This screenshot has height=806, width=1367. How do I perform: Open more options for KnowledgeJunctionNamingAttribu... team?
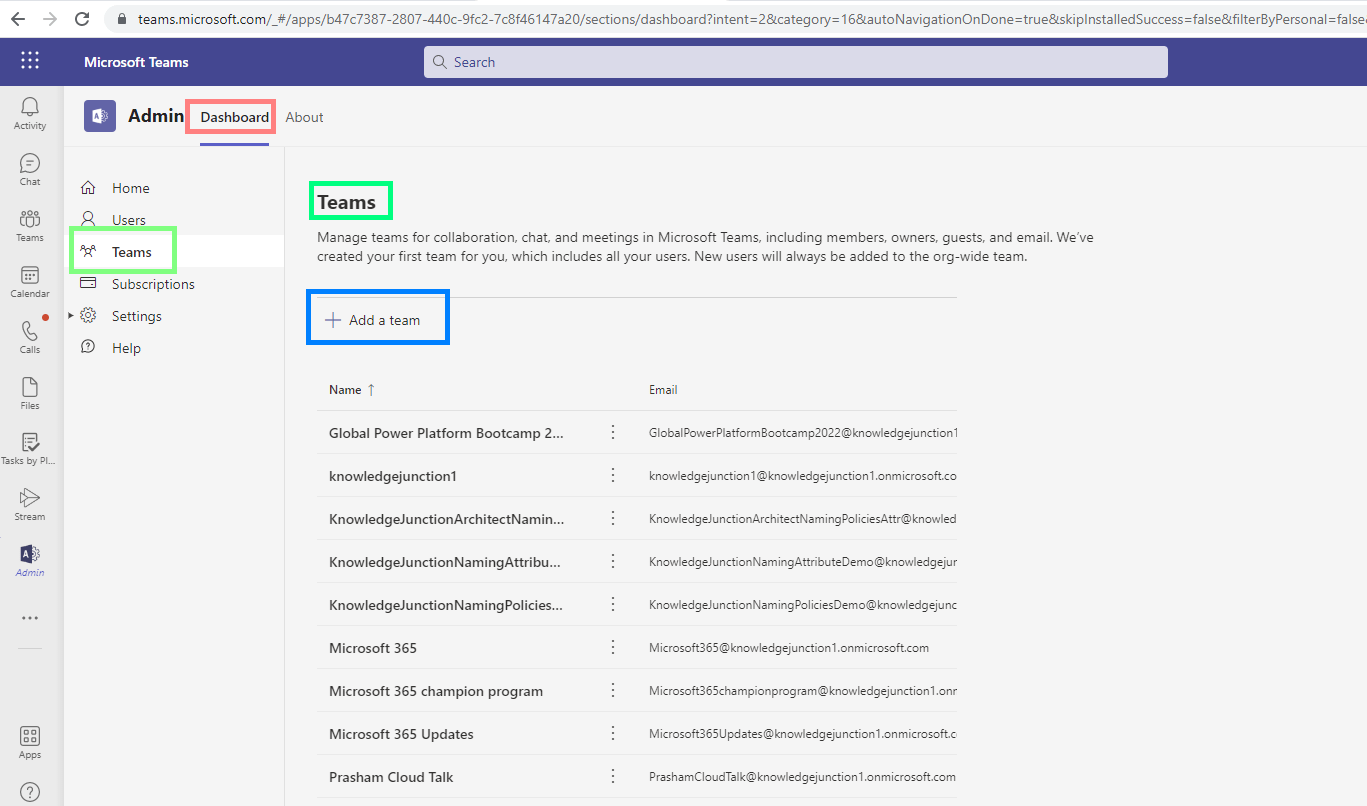[x=613, y=561]
